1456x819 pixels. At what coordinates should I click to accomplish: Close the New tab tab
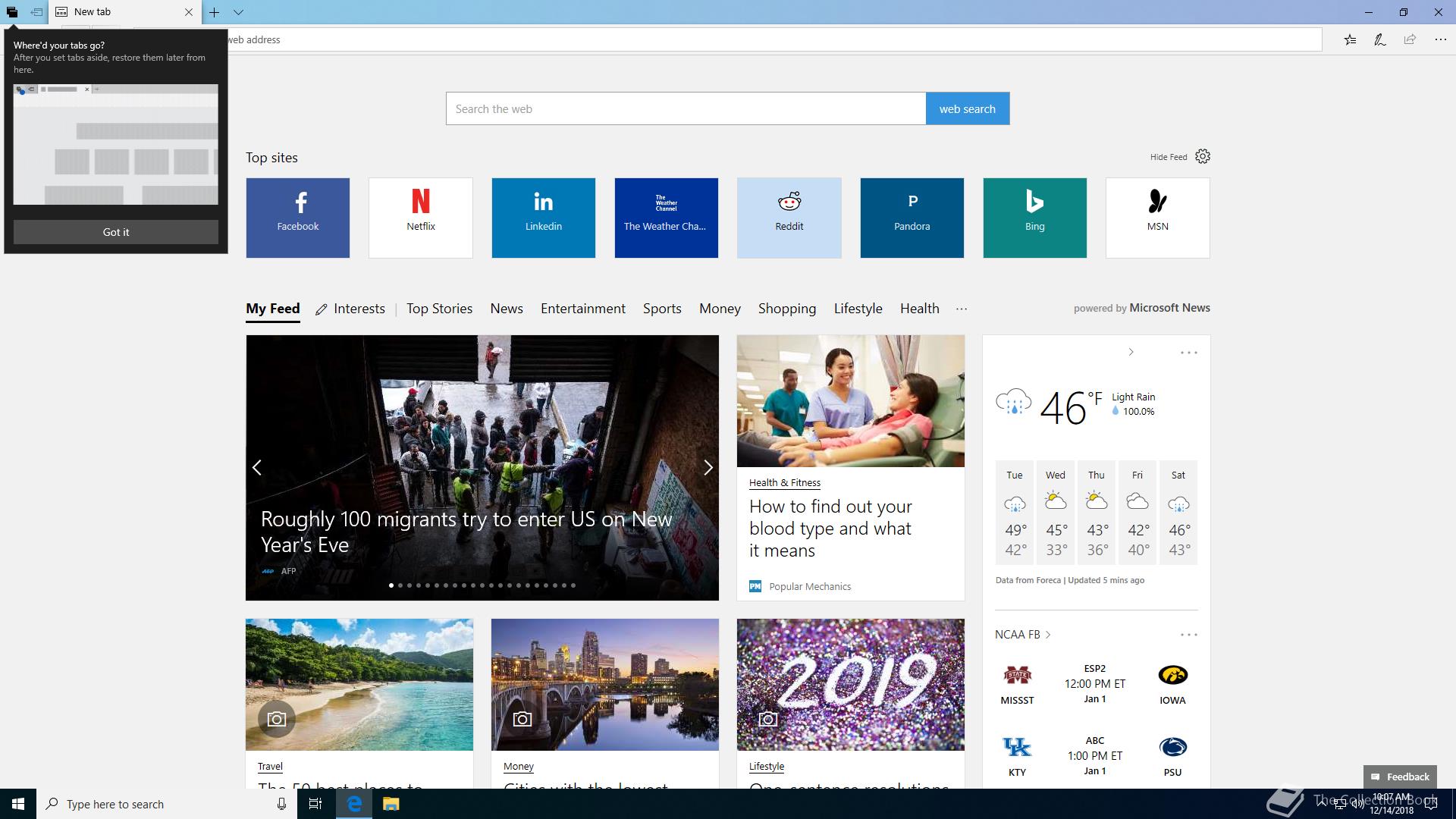(x=189, y=12)
